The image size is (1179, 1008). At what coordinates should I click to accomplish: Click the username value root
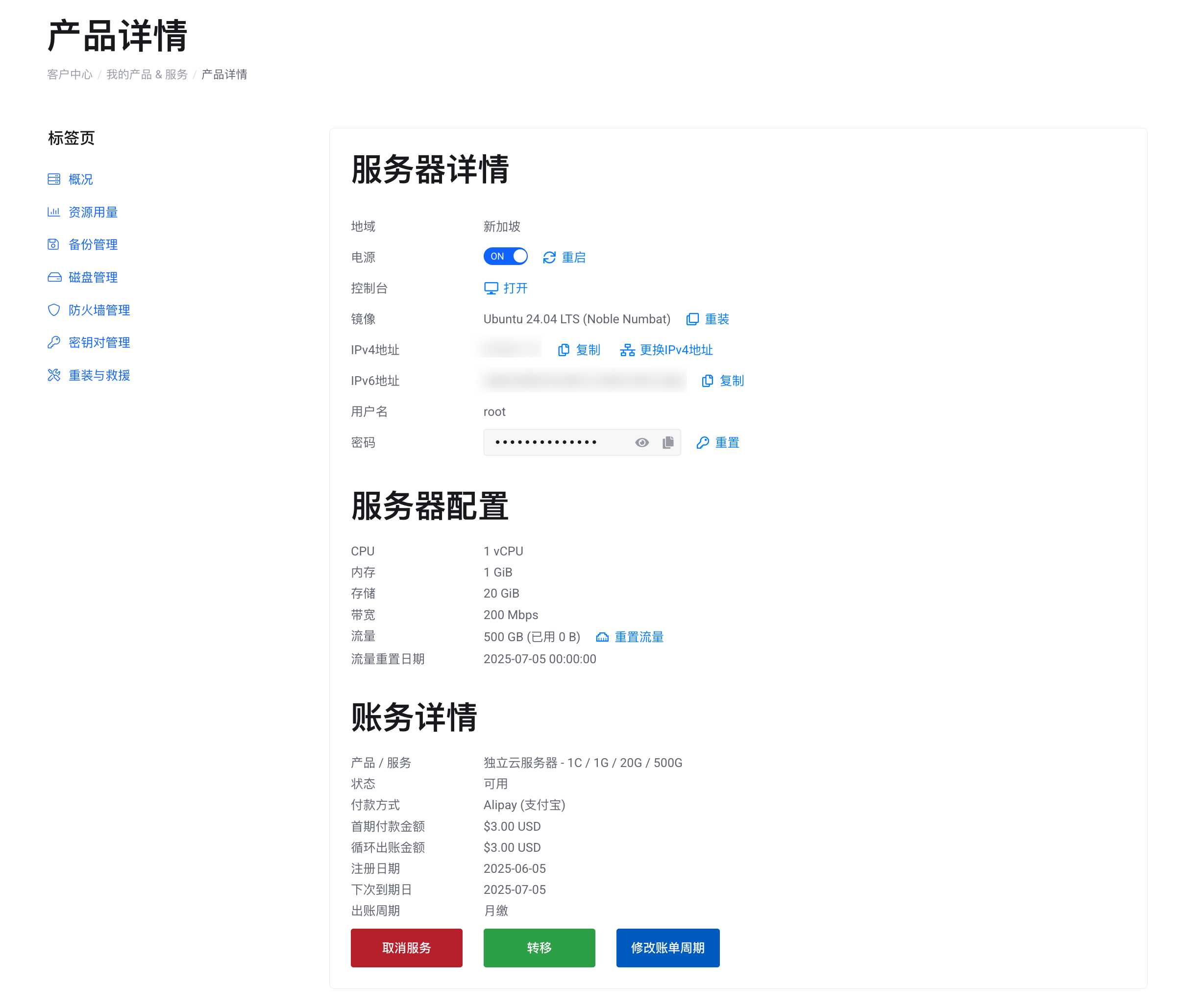point(494,412)
